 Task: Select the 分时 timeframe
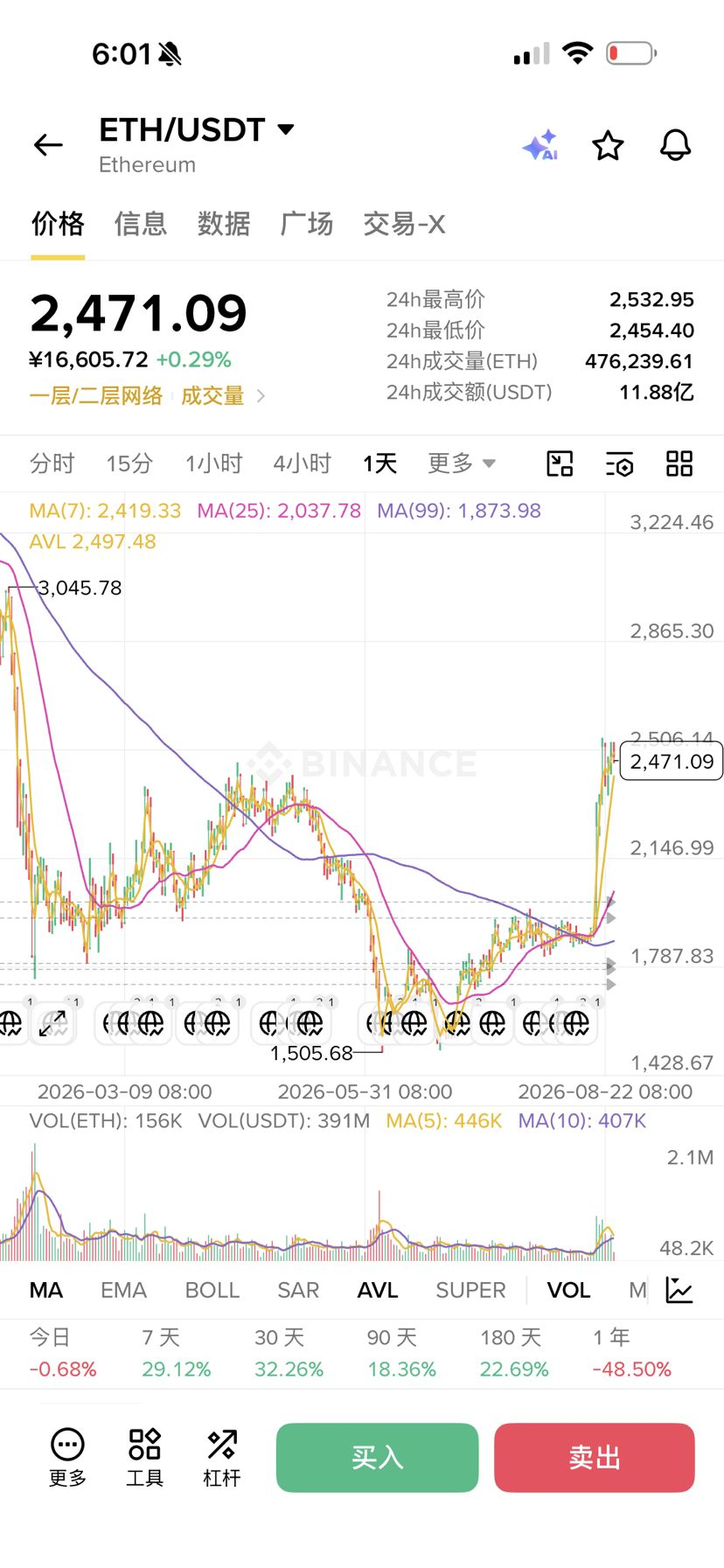click(x=52, y=463)
